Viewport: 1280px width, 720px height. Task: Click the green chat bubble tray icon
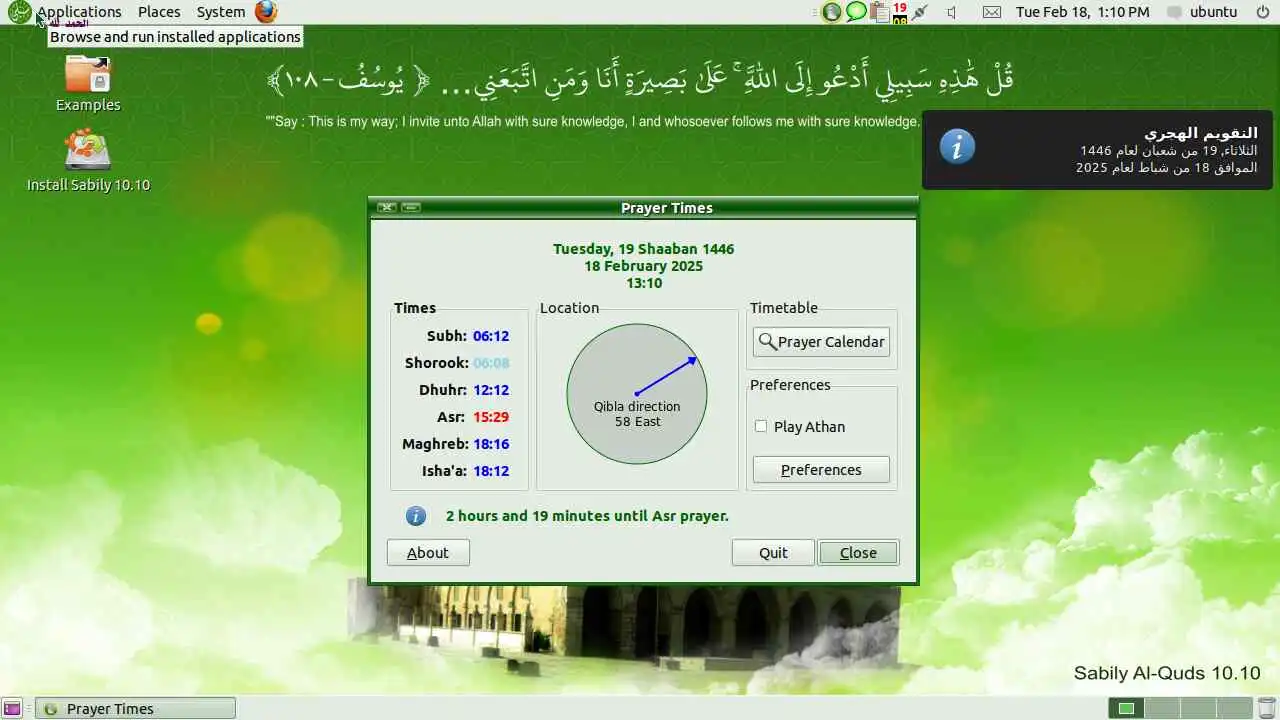coord(856,12)
